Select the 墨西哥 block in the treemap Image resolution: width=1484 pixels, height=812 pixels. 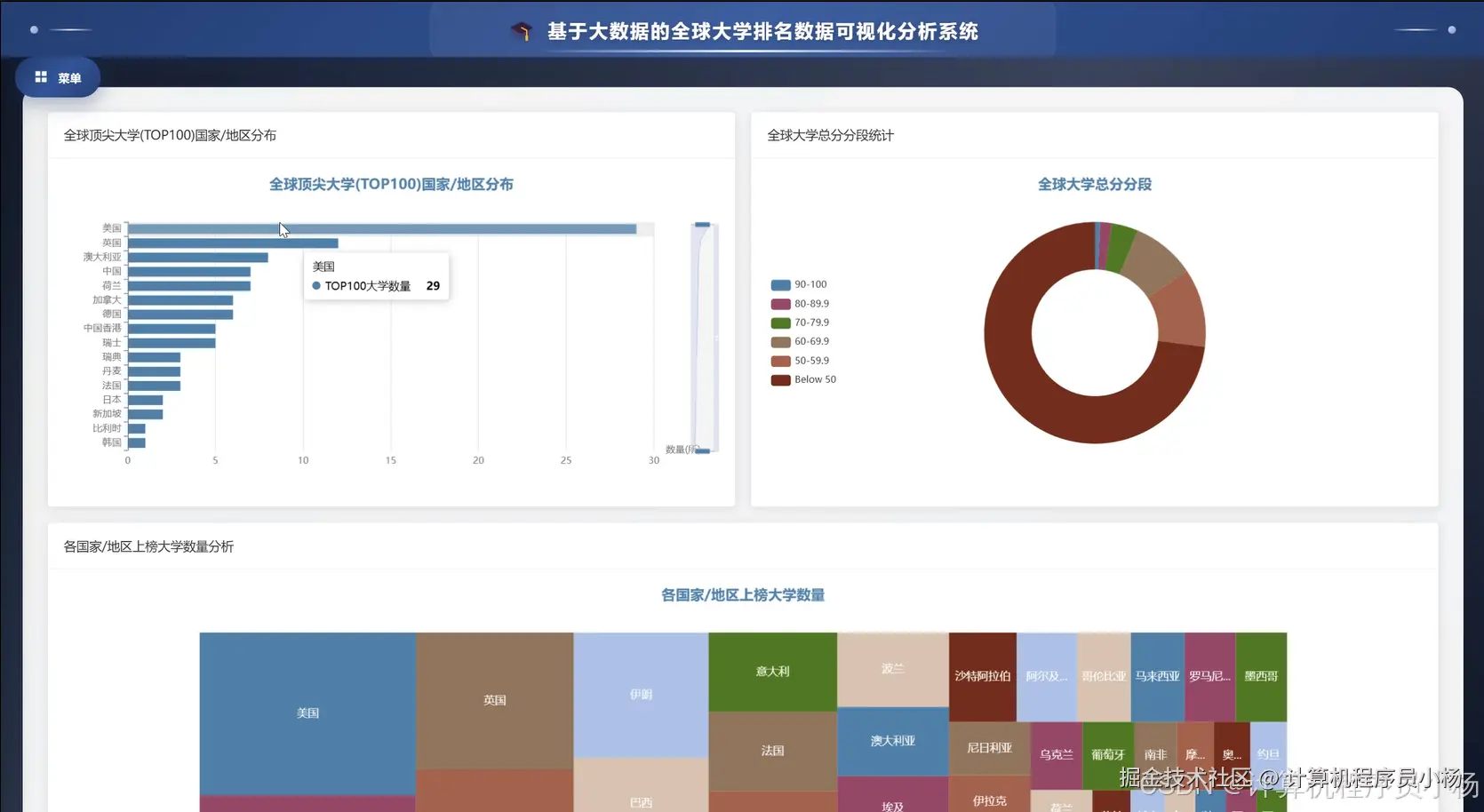pyautogui.click(x=1261, y=676)
